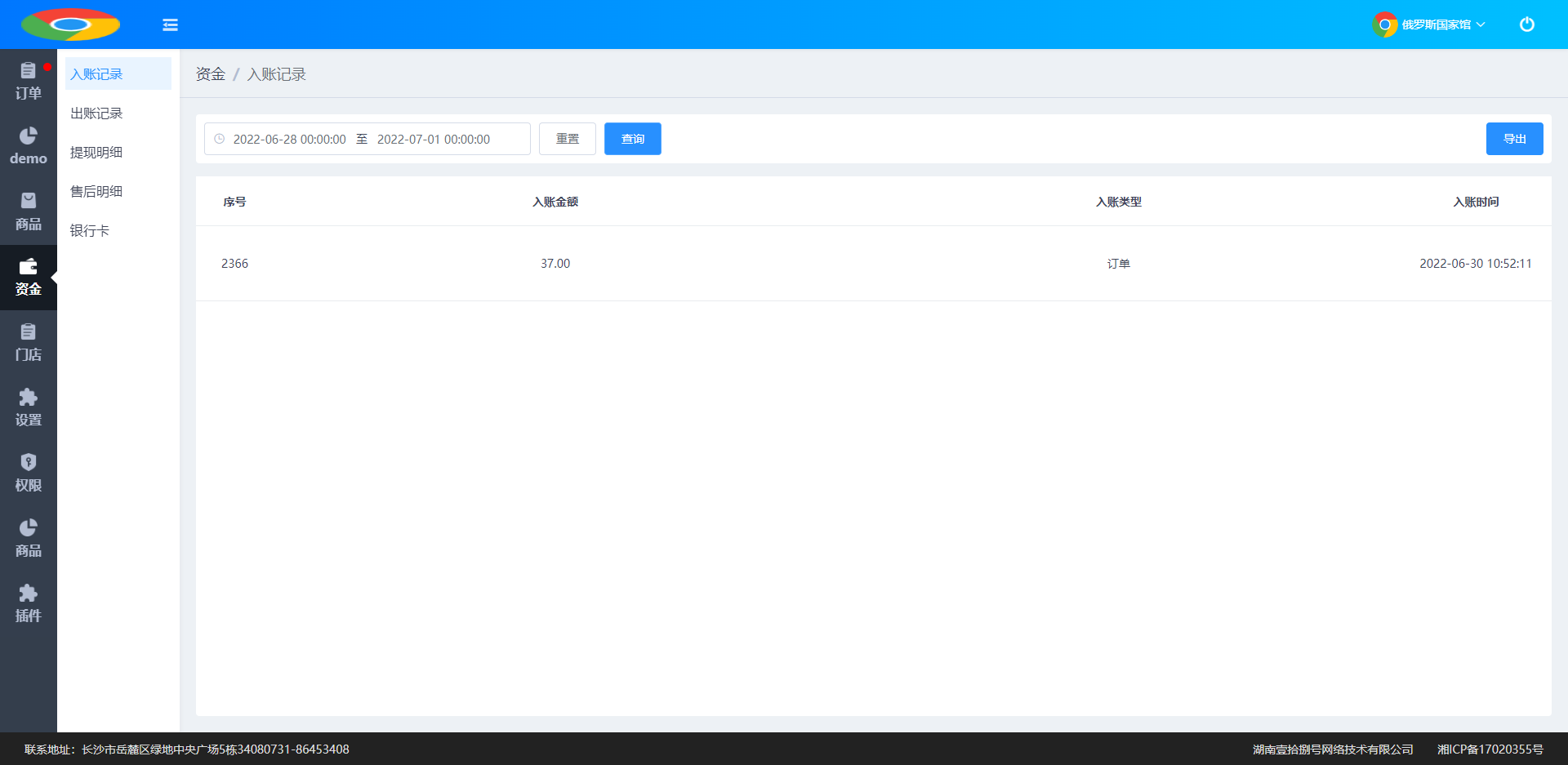Open the 商品 bag icon section

[x=29, y=212]
